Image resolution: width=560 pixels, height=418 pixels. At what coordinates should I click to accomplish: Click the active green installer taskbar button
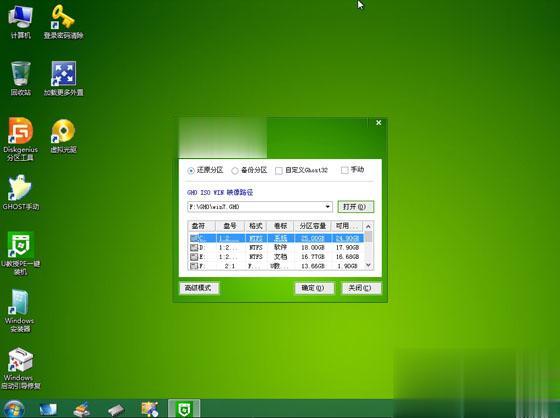pos(184,409)
